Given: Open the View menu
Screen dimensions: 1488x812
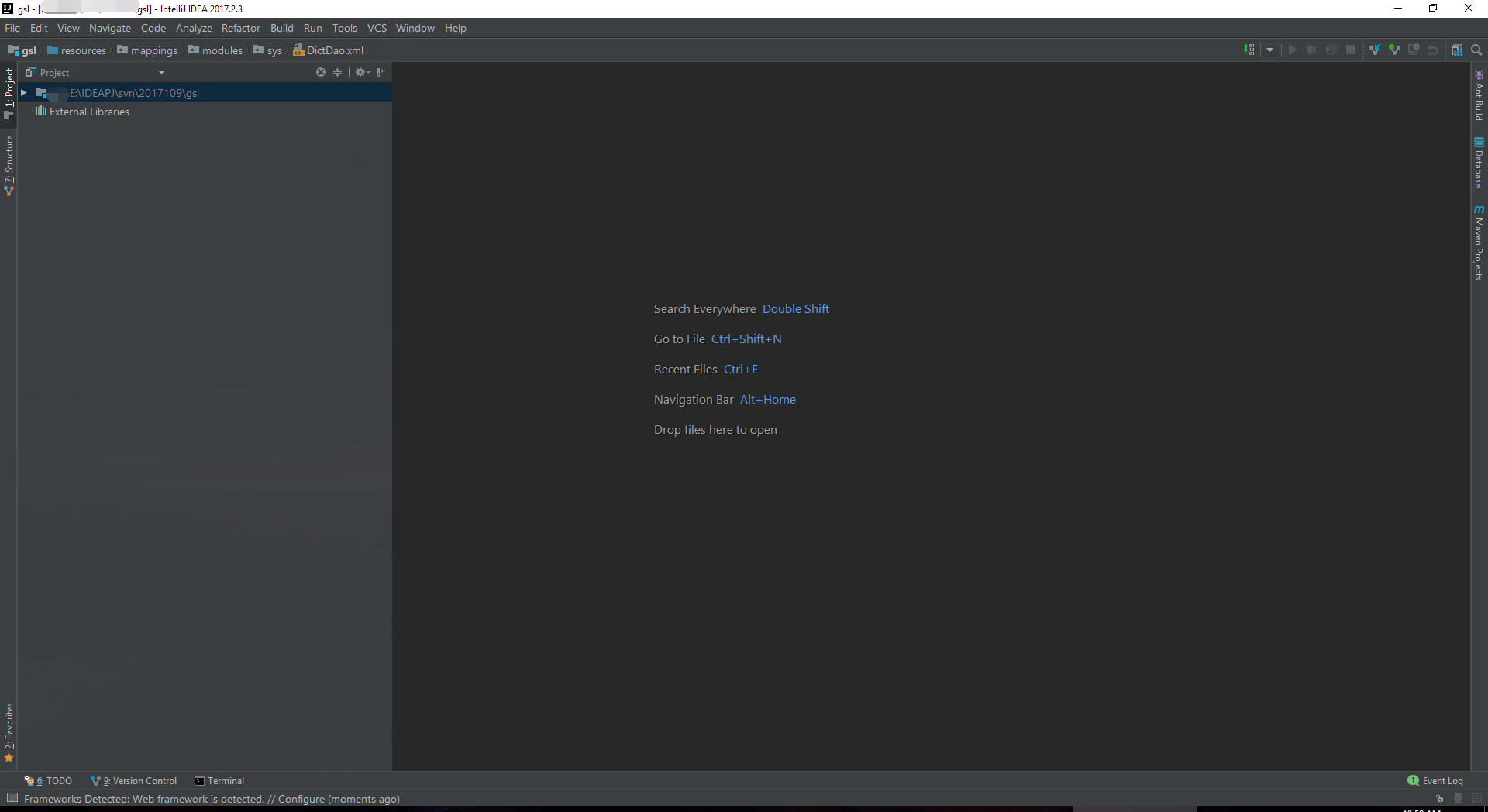Looking at the screenshot, I should [x=68, y=28].
